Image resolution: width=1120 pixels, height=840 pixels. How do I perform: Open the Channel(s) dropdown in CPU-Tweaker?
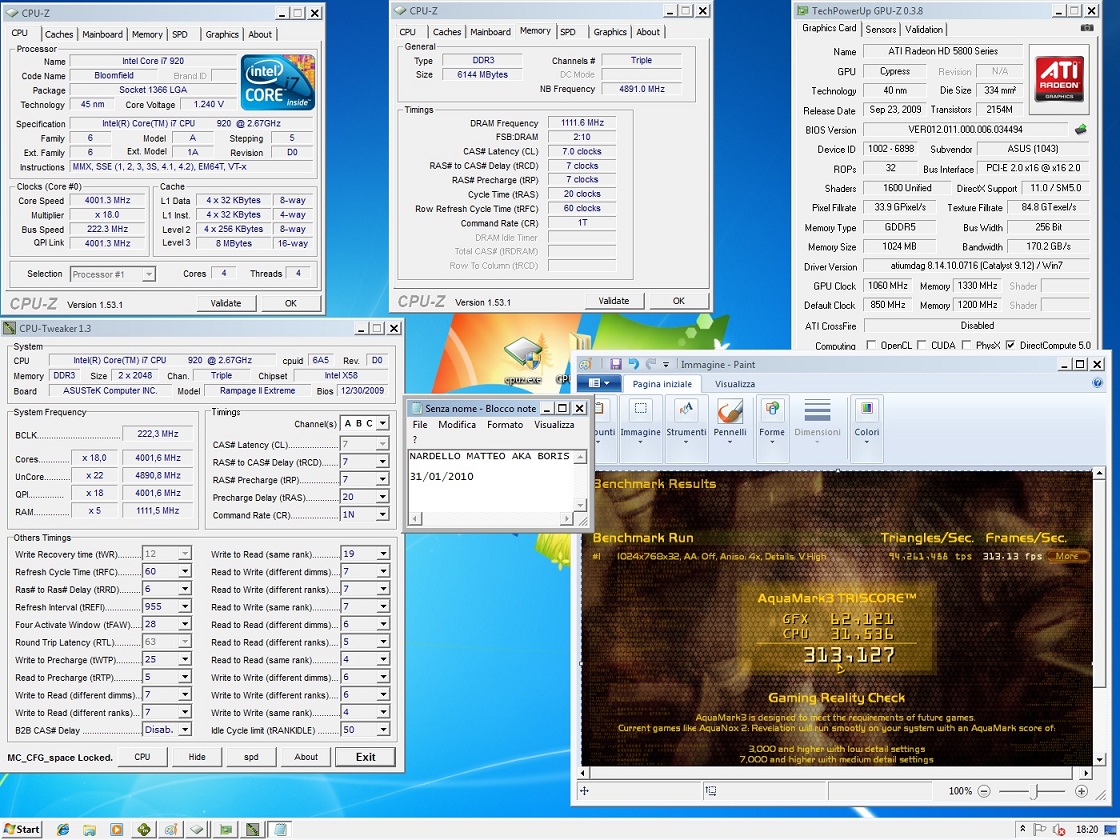click(383, 424)
